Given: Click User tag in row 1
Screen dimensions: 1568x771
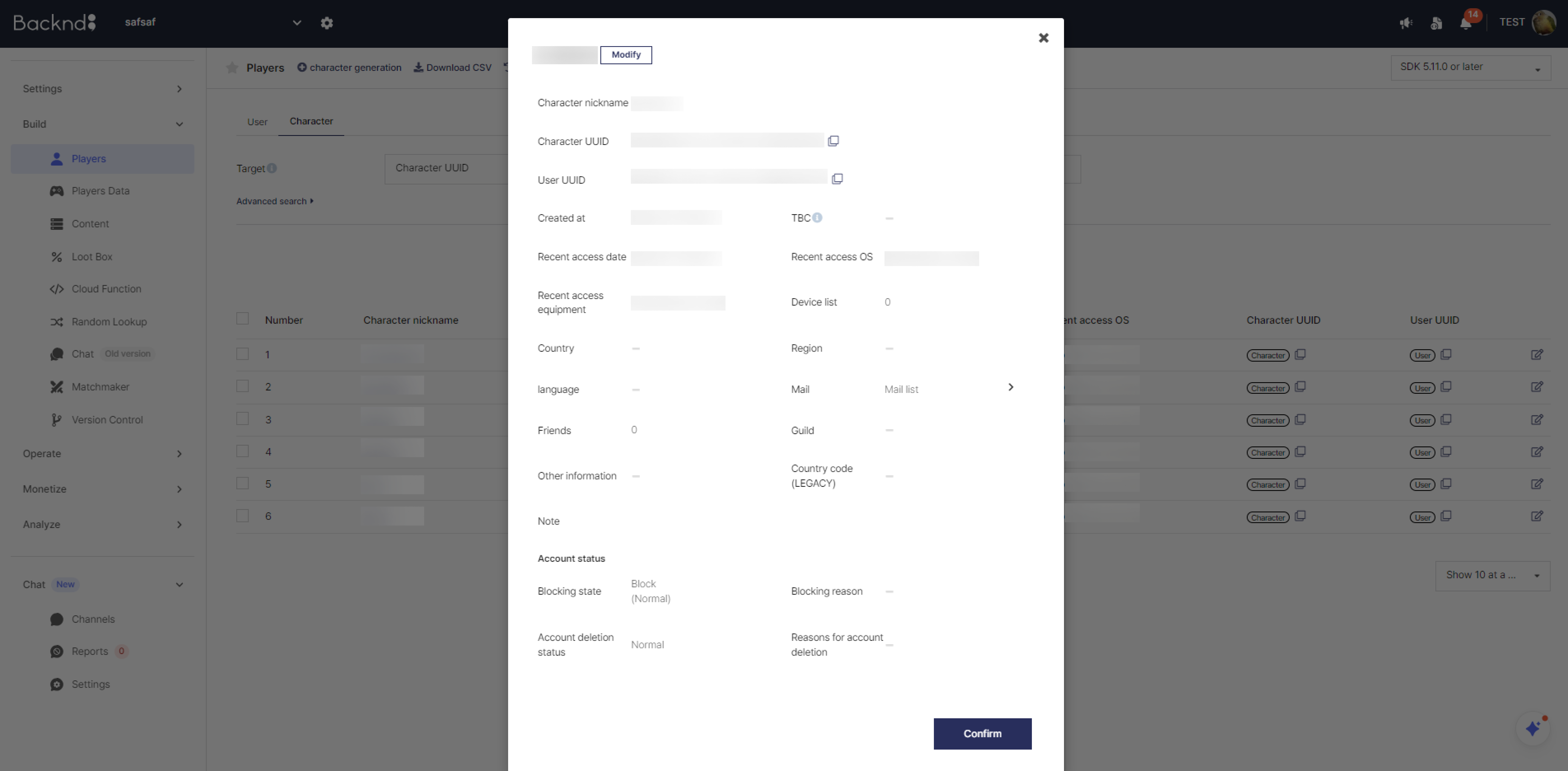Looking at the screenshot, I should coord(1422,356).
